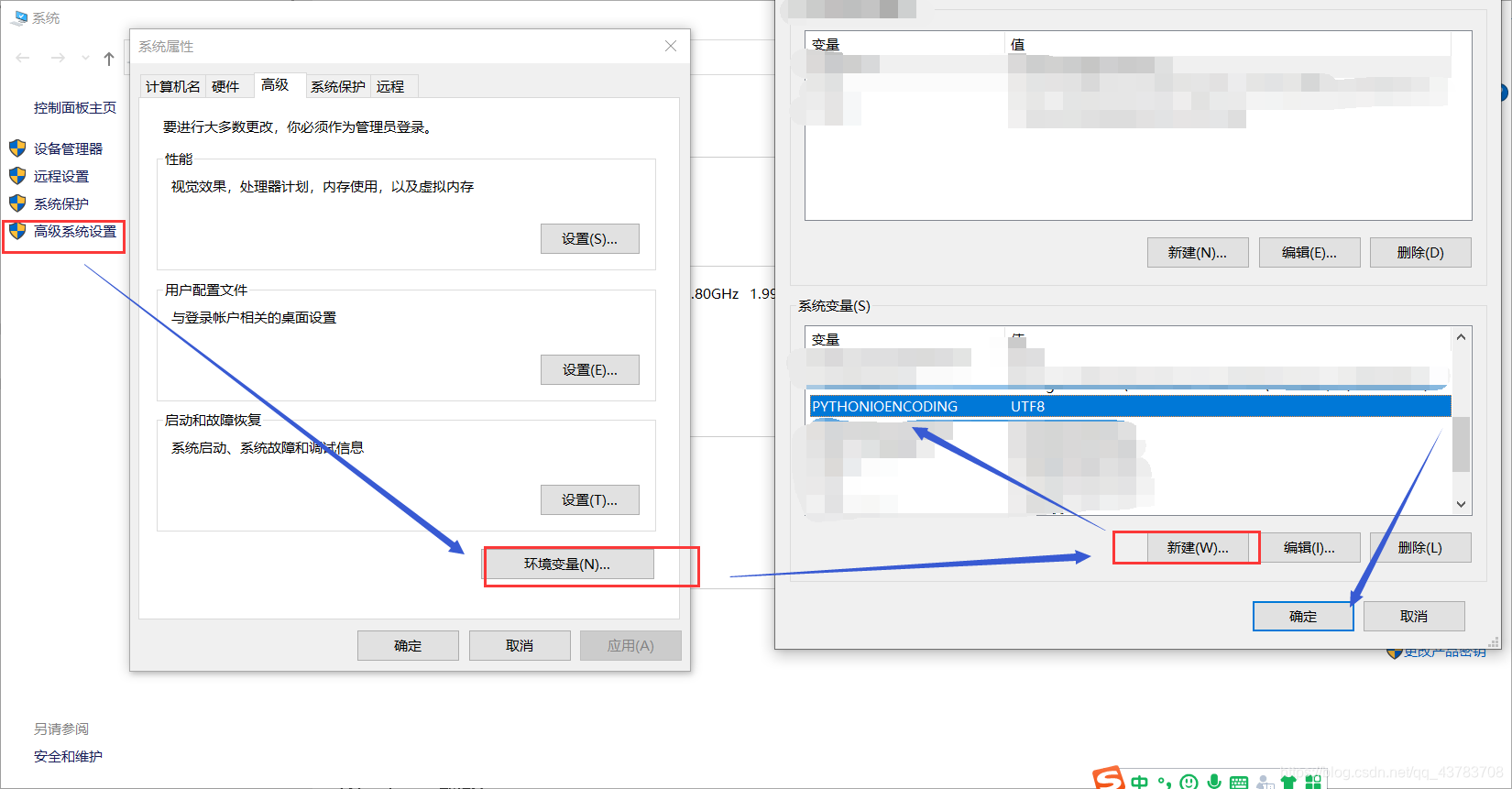Viewport: 1512px width, 789px height.
Task: Click shield icon beside 设备管理器
Action: [17, 148]
